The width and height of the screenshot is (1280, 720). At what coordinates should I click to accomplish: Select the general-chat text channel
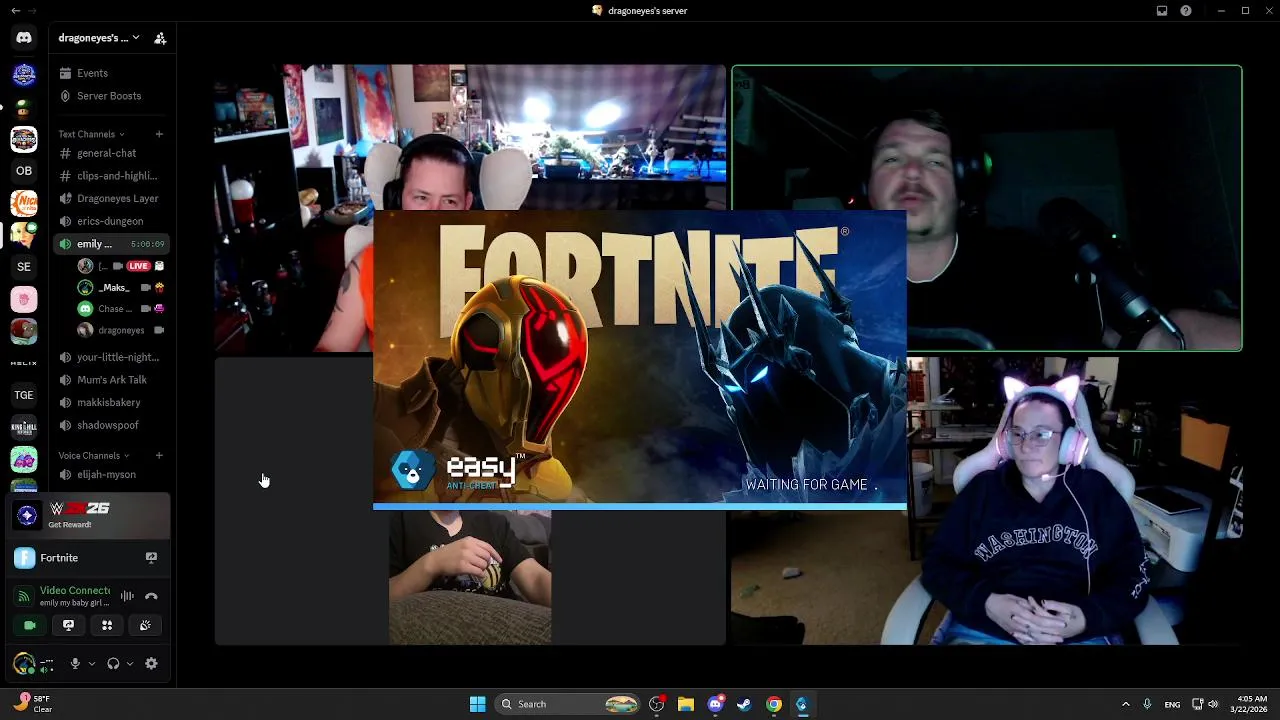[x=111, y=153]
